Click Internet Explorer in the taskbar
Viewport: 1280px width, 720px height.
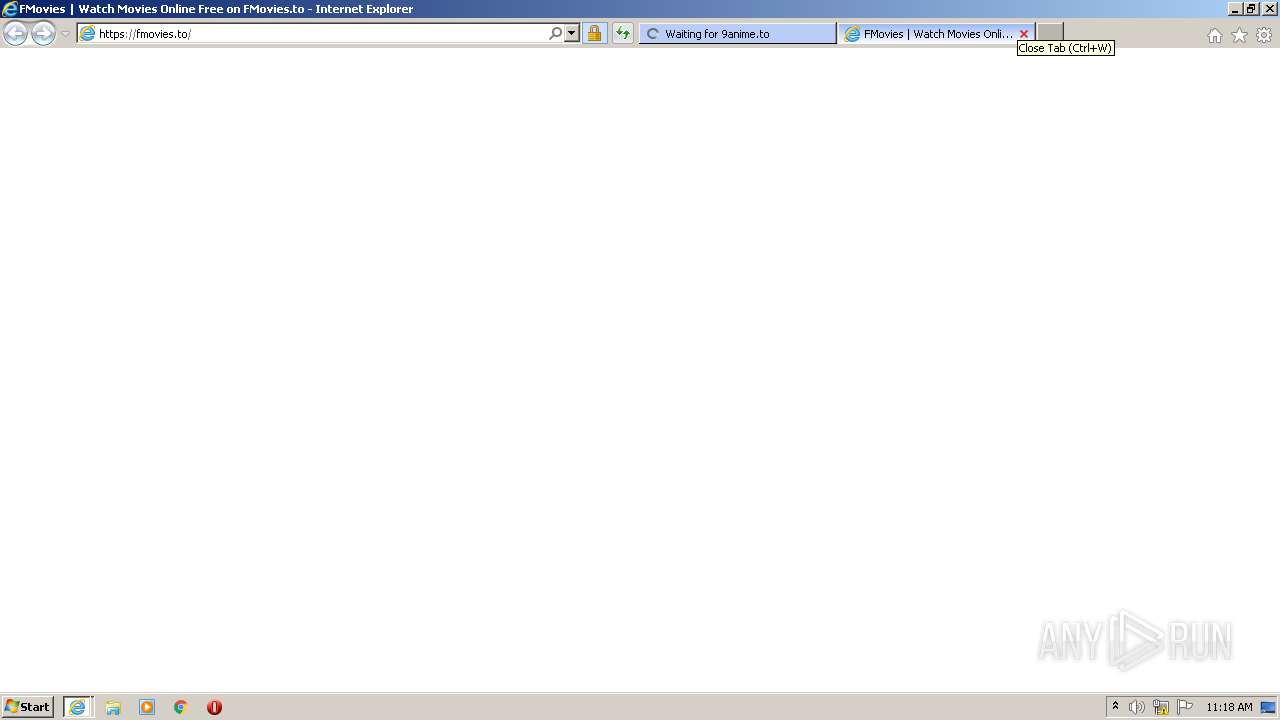click(78, 707)
